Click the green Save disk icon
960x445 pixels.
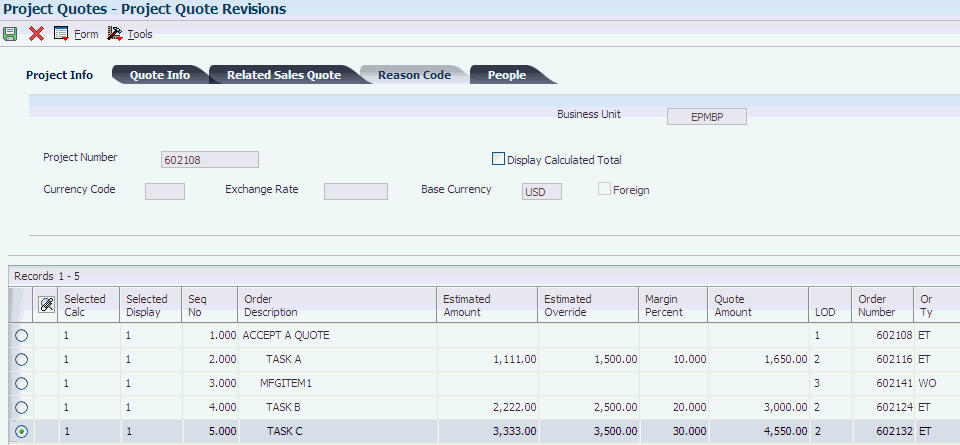pos(10,34)
